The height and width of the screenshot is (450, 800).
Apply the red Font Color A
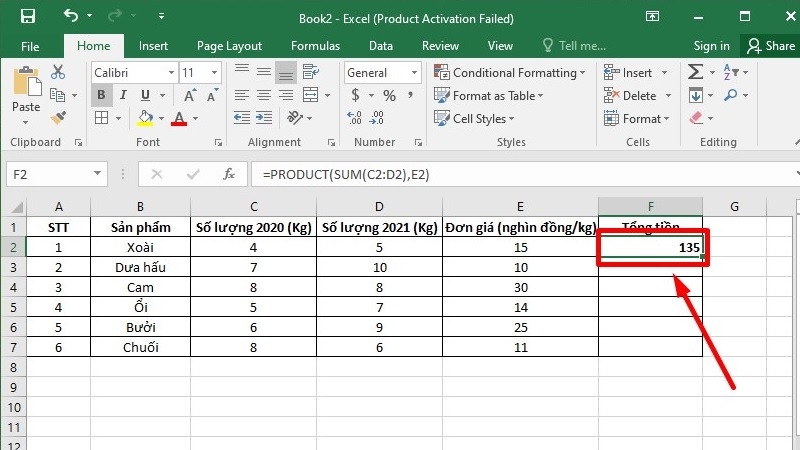(x=179, y=118)
